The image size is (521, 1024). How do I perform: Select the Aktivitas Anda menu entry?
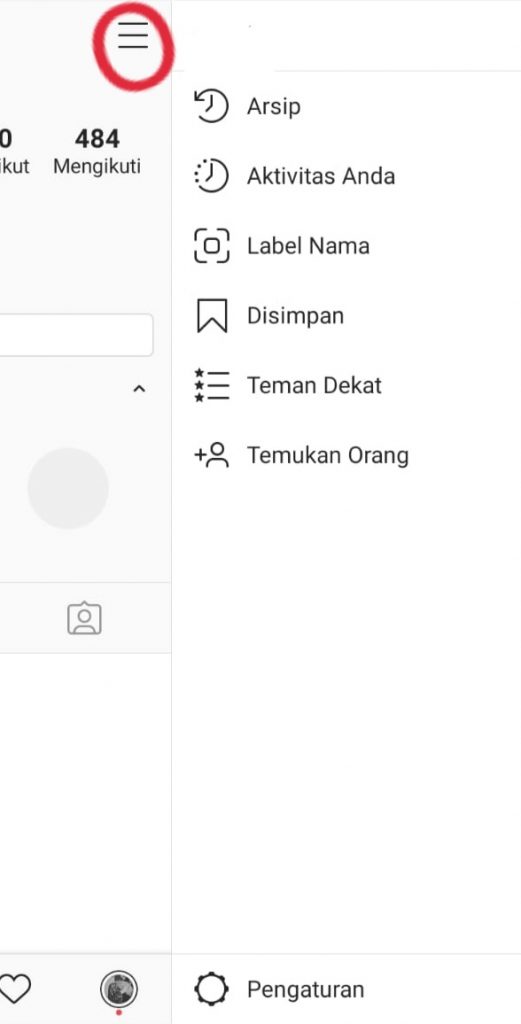[x=321, y=176]
